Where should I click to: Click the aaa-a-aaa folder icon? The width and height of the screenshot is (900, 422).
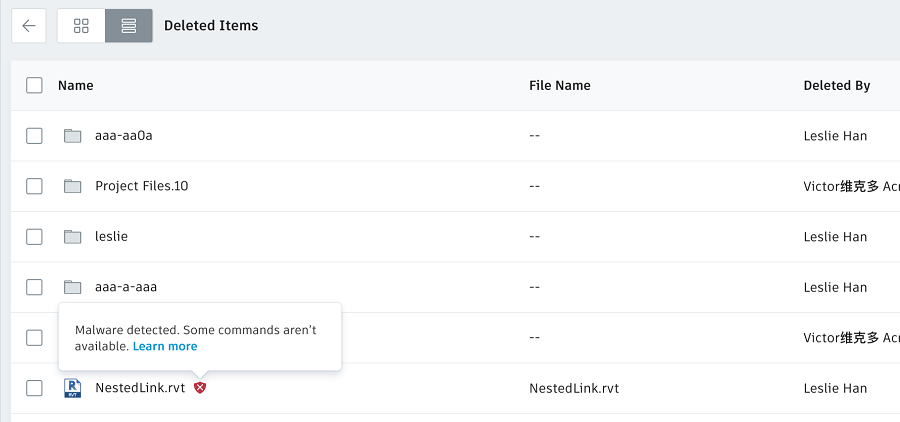click(72, 287)
